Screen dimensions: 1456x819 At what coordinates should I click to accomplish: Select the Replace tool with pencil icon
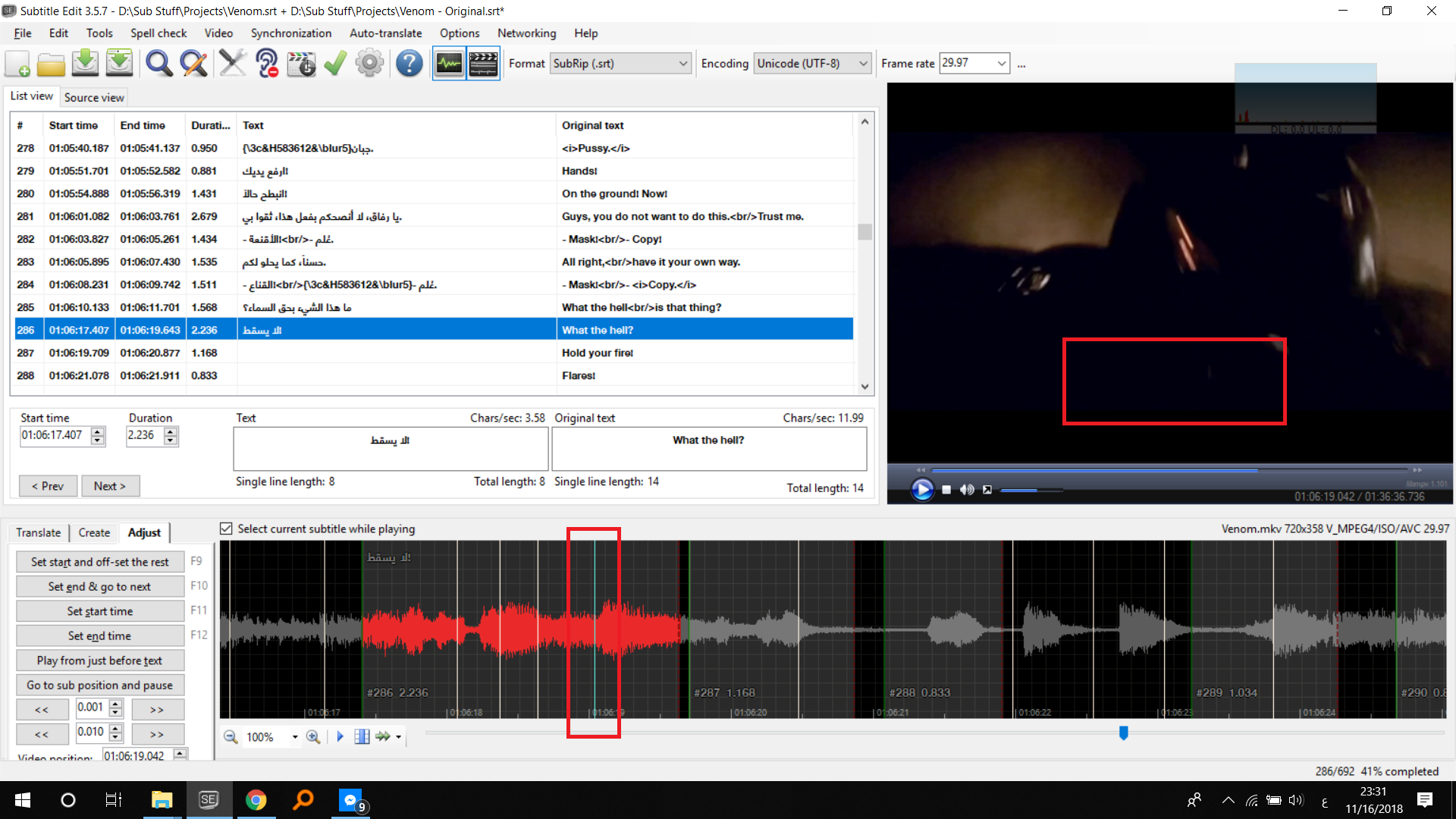(193, 63)
